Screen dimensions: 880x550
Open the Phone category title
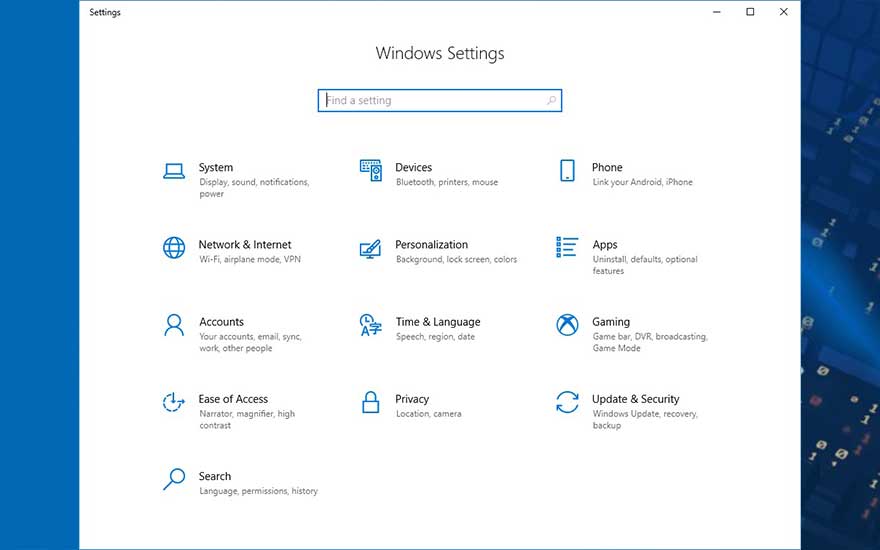click(x=607, y=167)
